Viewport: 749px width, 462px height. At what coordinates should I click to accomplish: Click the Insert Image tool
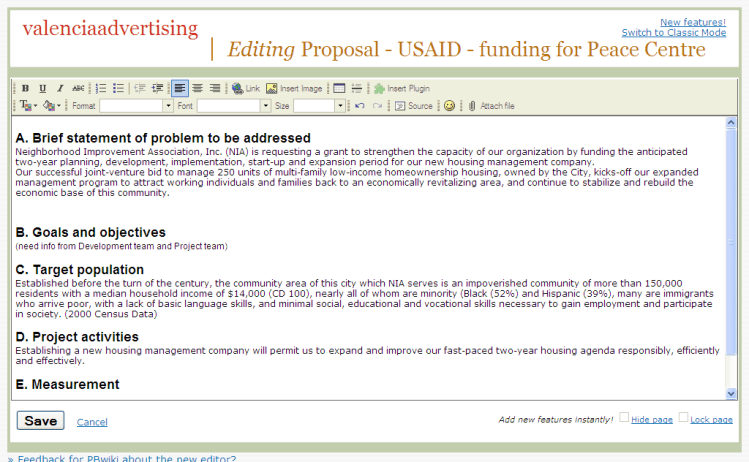(294, 88)
